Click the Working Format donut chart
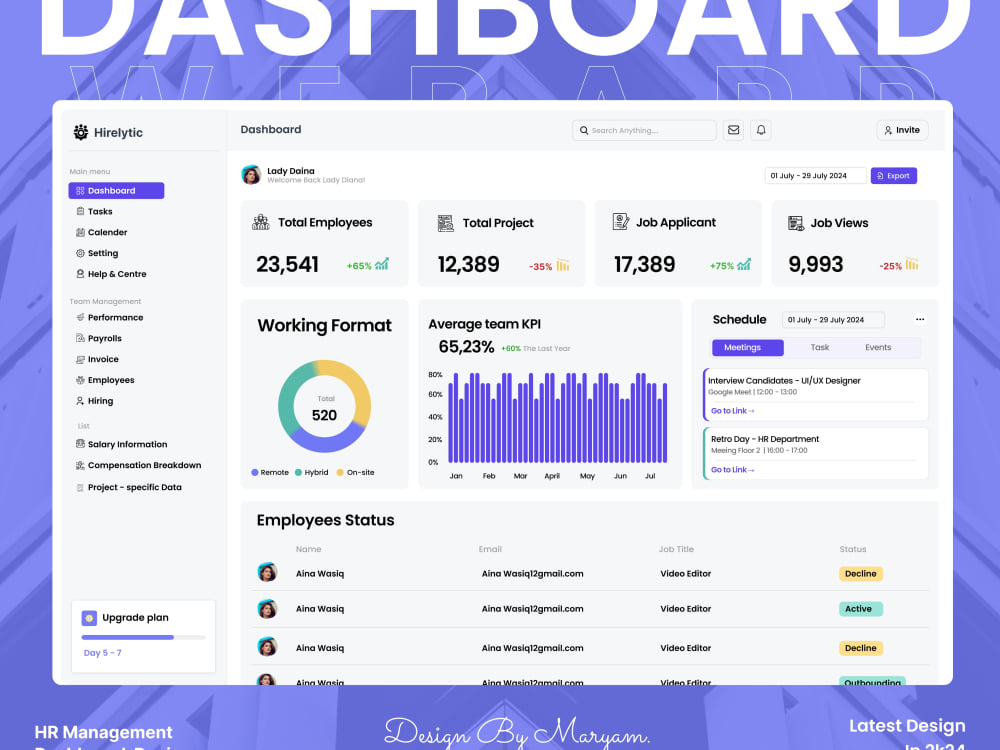Screen dimensions: 1000x750 (x=324, y=406)
